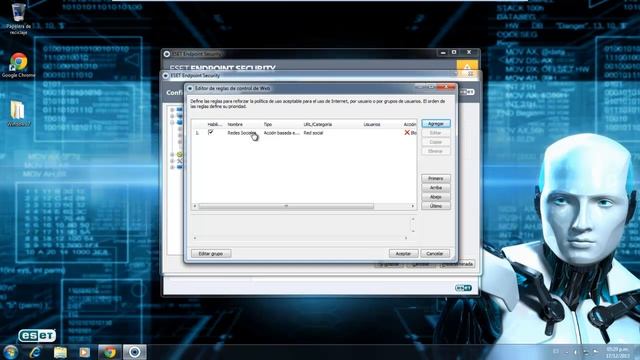Click the Editar button beside the rule list
640x360 pixels.
click(436, 133)
